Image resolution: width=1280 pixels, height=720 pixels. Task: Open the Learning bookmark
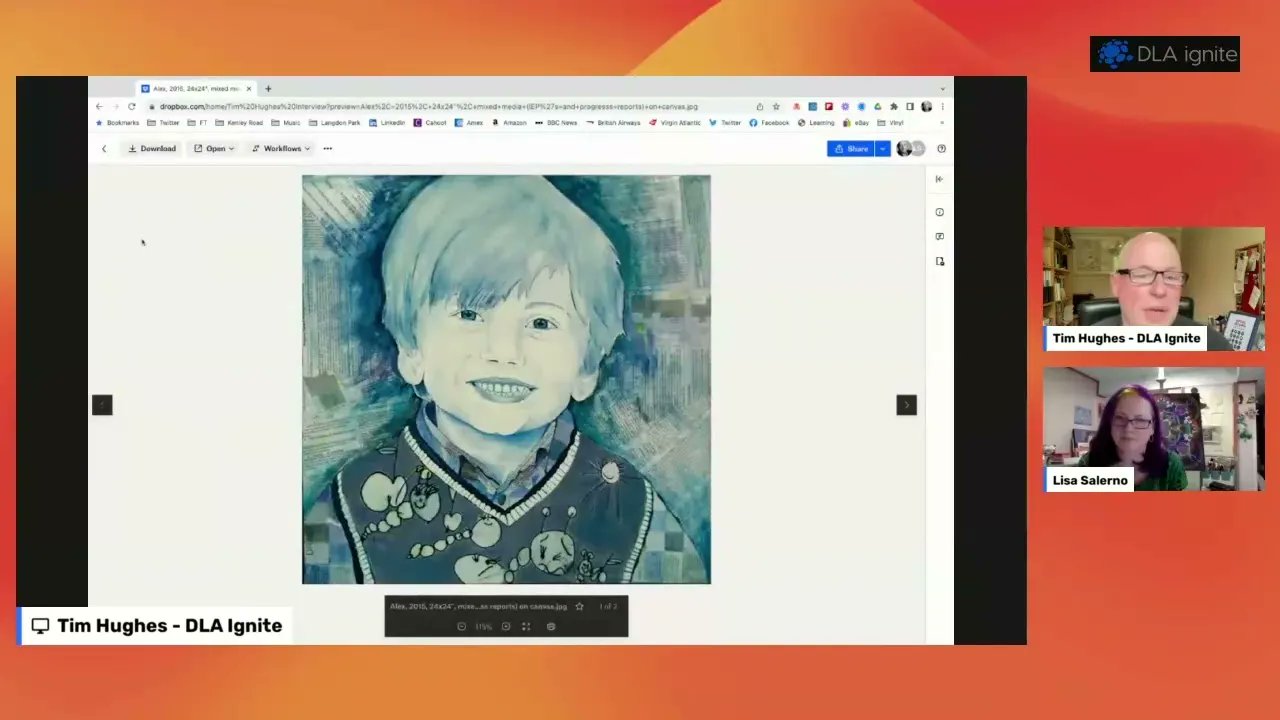click(x=816, y=123)
